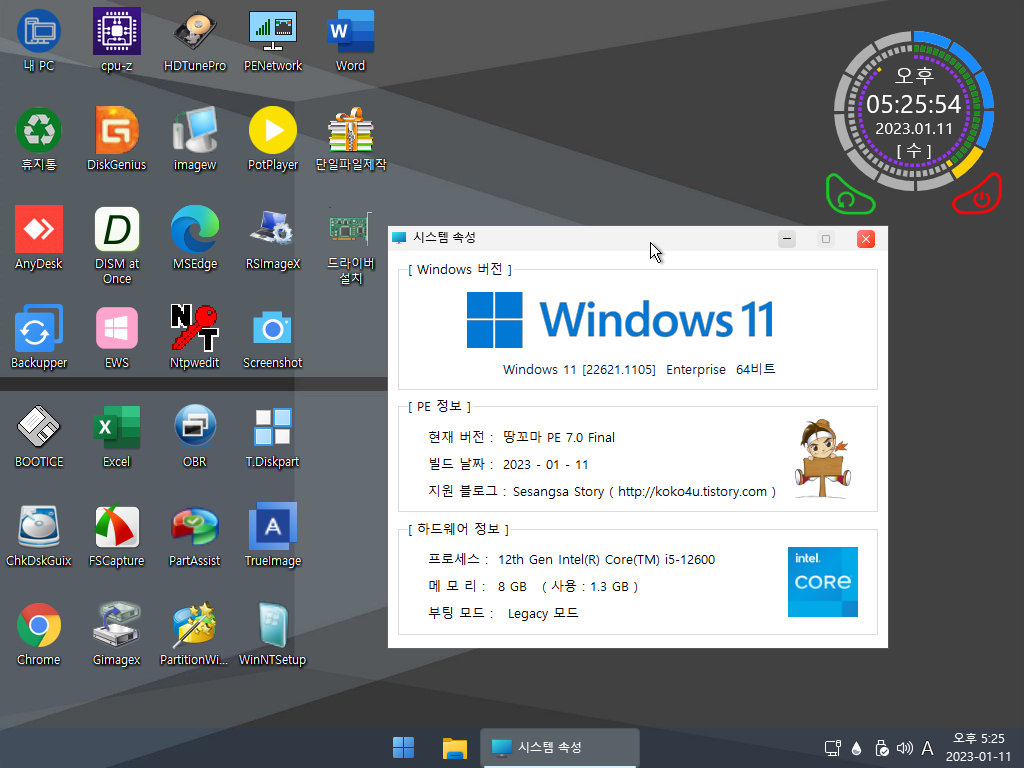This screenshot has width=1024, height=768.
Task: Launch AnyDesk desktop shortcut
Action: click(39, 238)
